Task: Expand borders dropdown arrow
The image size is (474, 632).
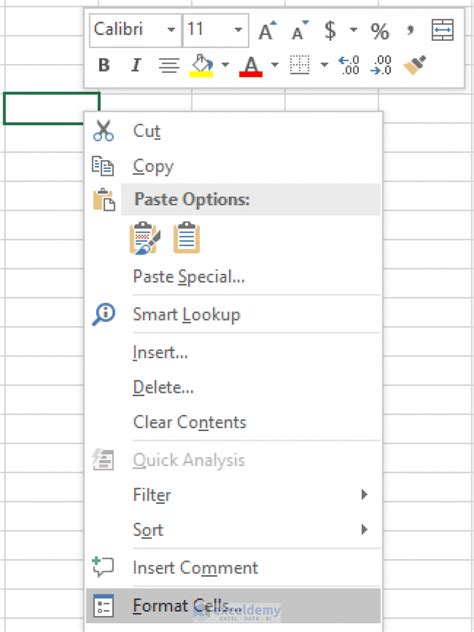Action: (324, 64)
